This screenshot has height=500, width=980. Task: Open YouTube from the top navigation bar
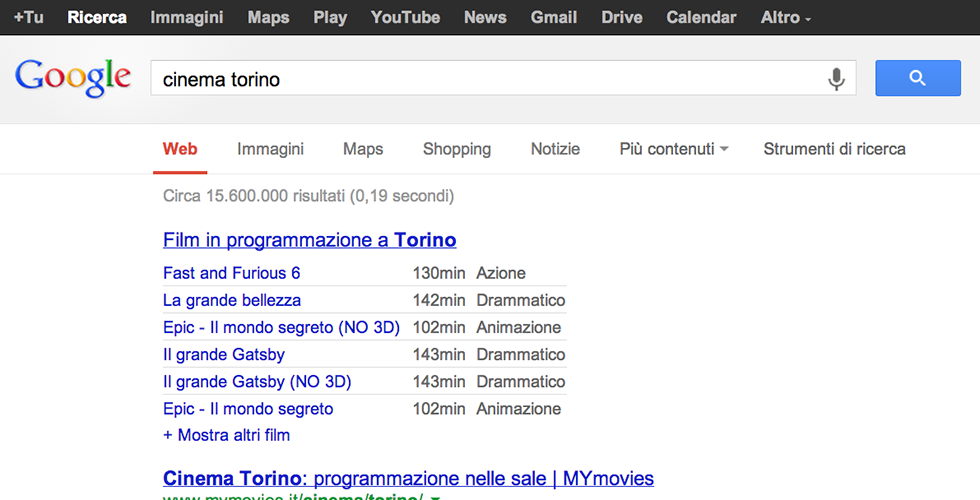pyautogui.click(x=405, y=17)
